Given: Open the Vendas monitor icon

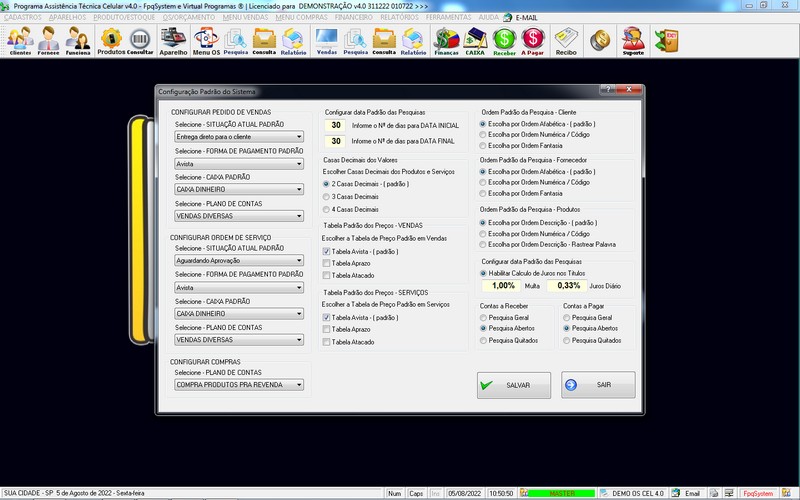Looking at the screenshot, I should click(327, 40).
